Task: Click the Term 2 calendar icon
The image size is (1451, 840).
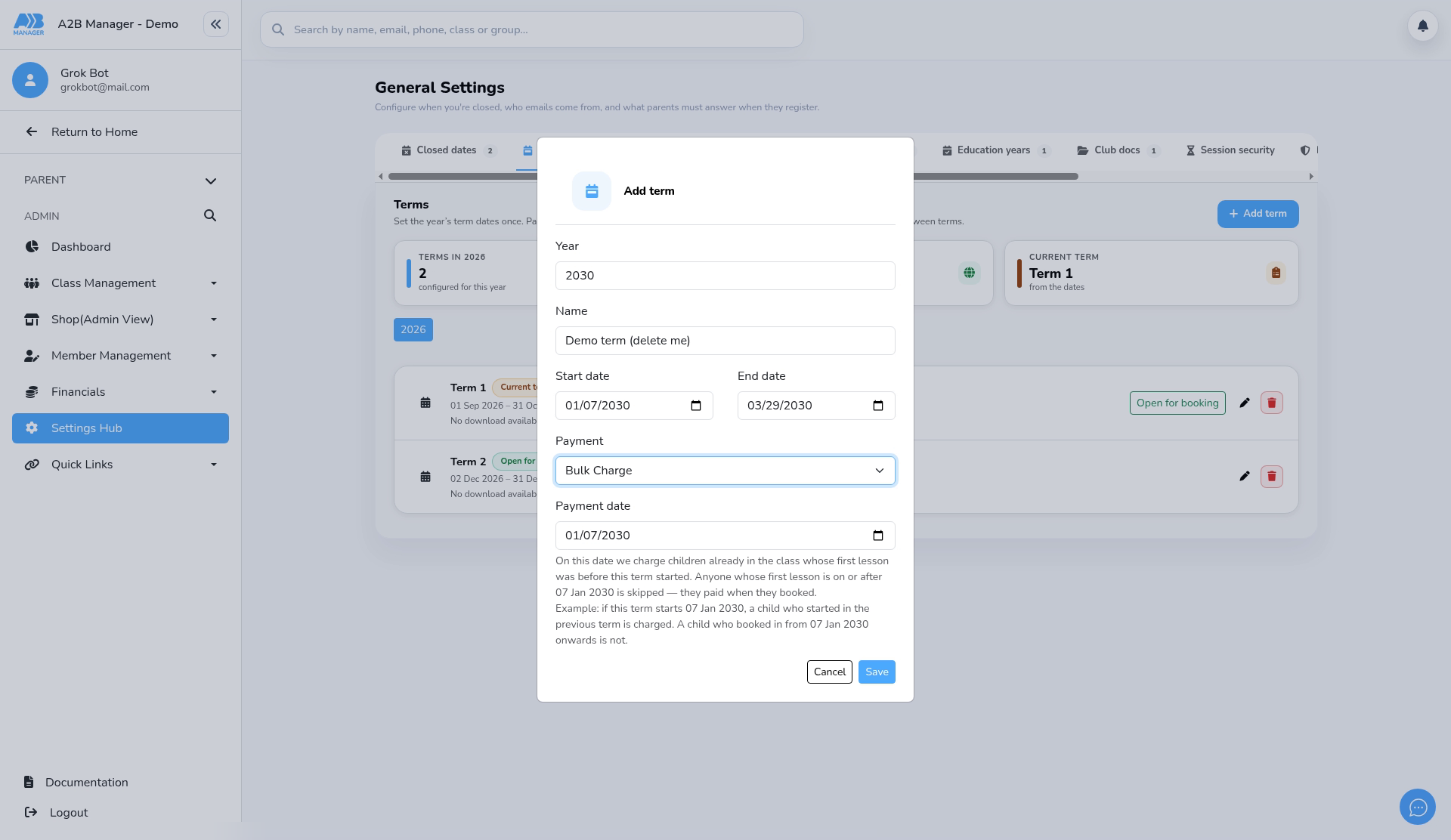Action: tap(425, 477)
